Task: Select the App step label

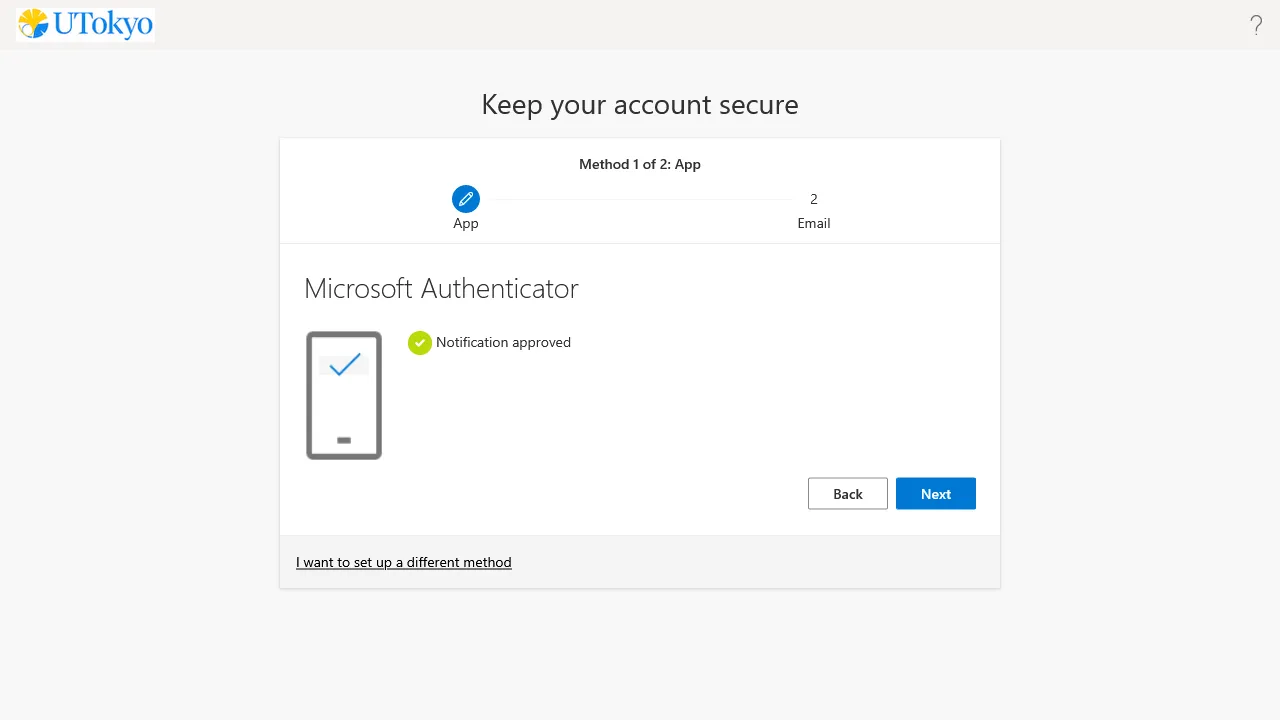Action: pos(466,224)
